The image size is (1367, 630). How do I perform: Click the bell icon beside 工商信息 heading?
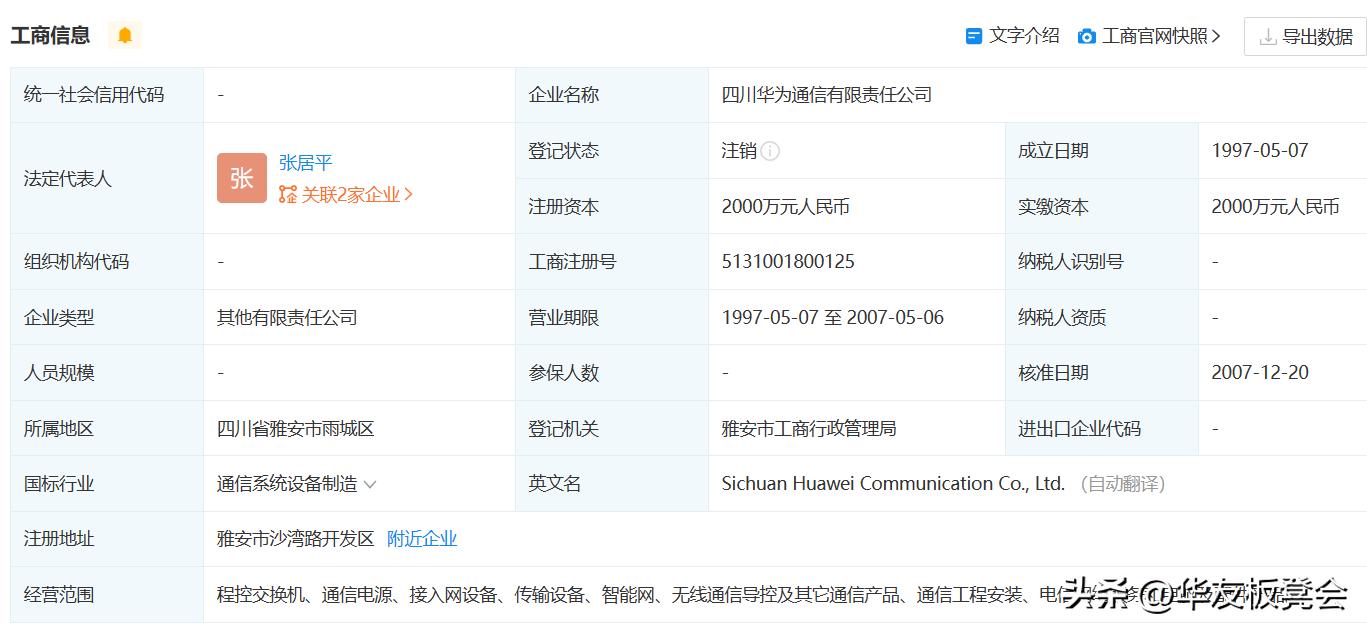(124, 34)
